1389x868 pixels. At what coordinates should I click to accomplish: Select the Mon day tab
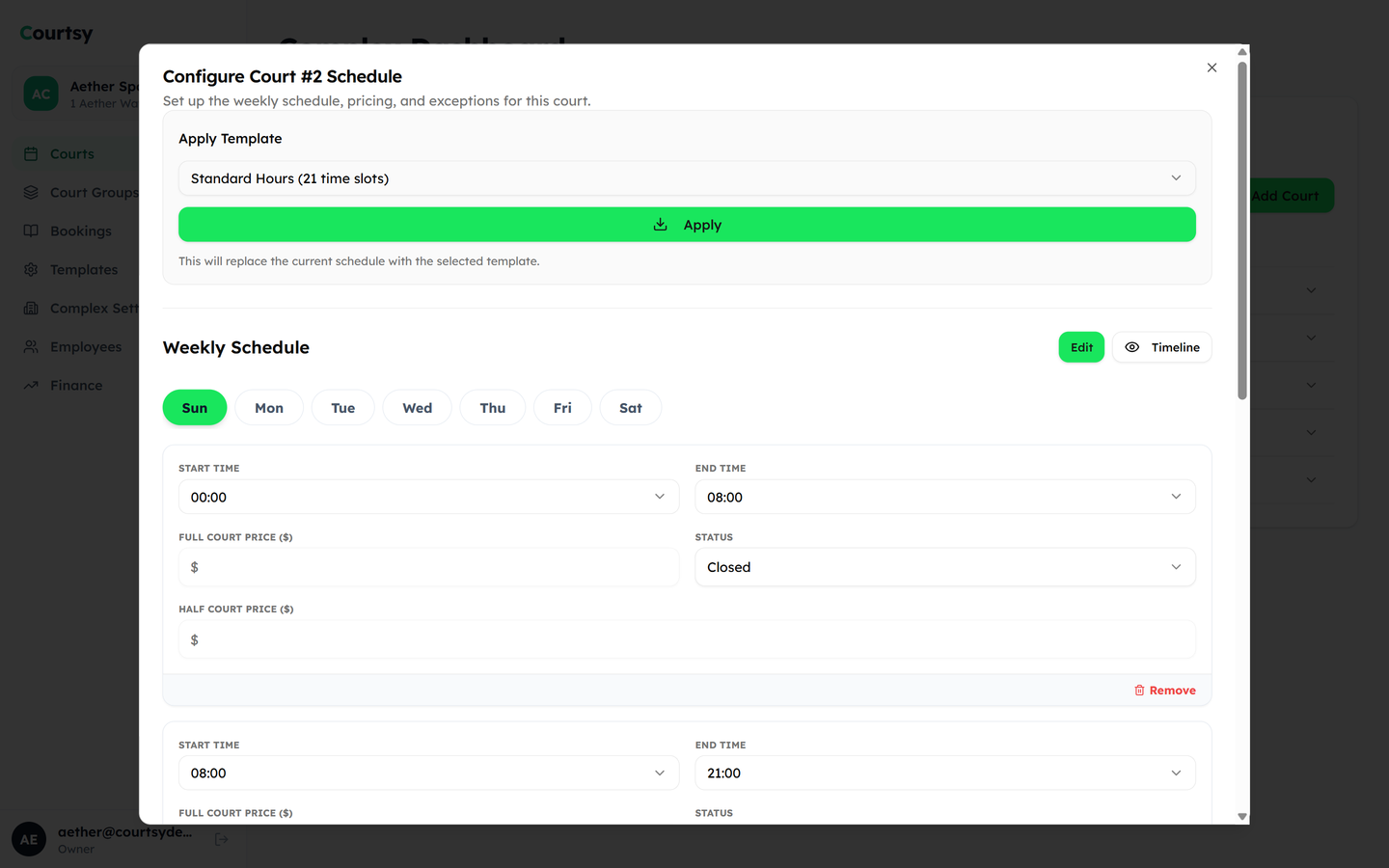coord(269,408)
